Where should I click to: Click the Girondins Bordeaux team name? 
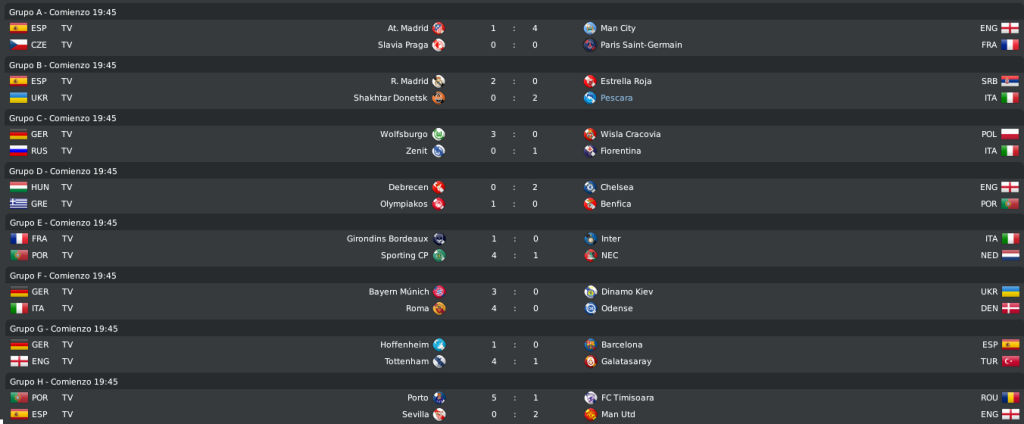(x=387, y=238)
